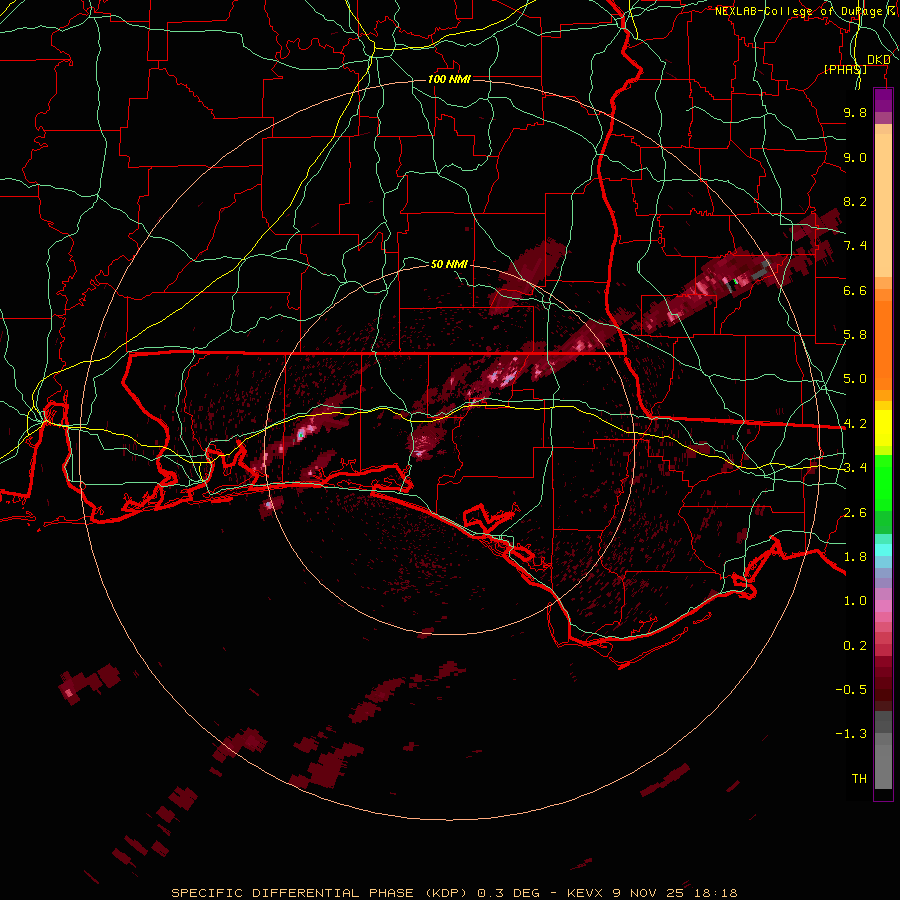Select the 7.4 value on the scale
Viewport: 900px width, 900px height.
[x=855, y=246]
